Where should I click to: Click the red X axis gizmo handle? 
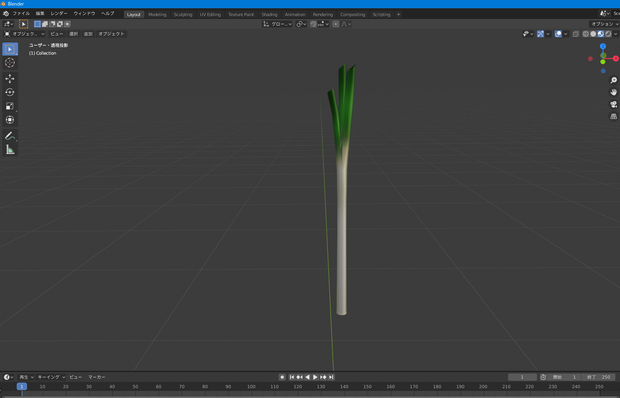616,58
